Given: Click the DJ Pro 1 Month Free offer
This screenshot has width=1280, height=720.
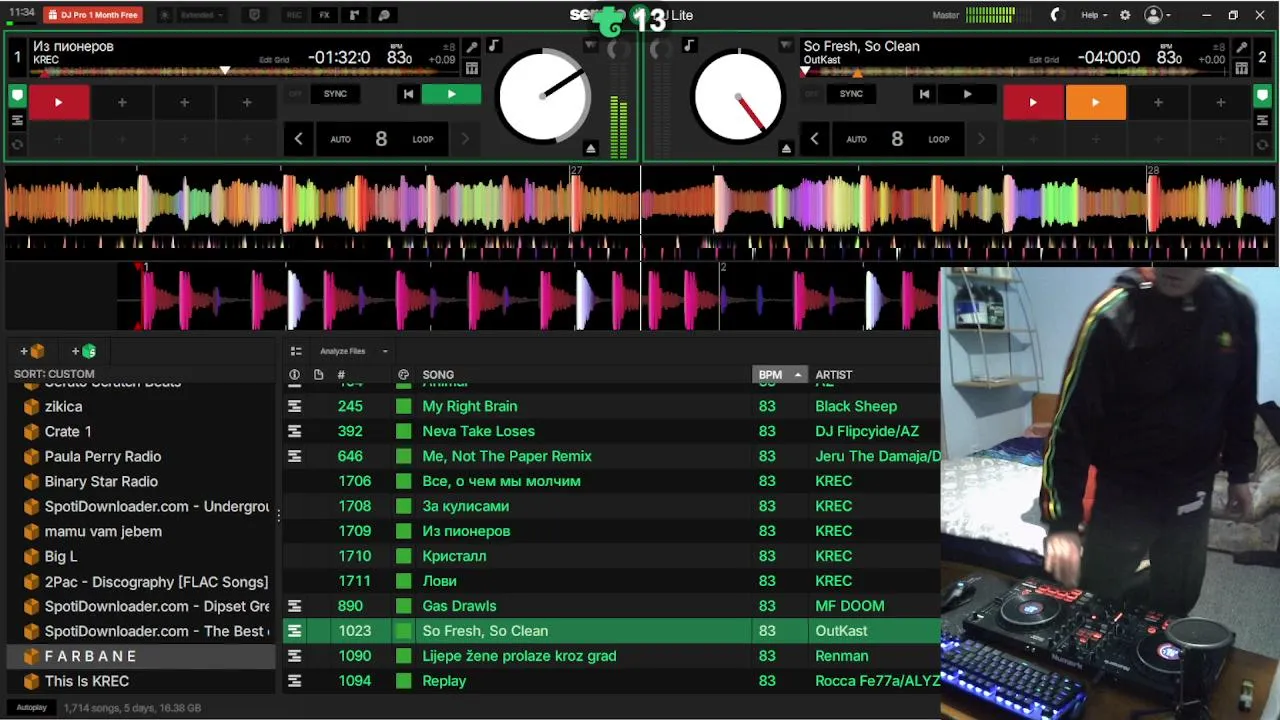Looking at the screenshot, I should pos(93,15).
